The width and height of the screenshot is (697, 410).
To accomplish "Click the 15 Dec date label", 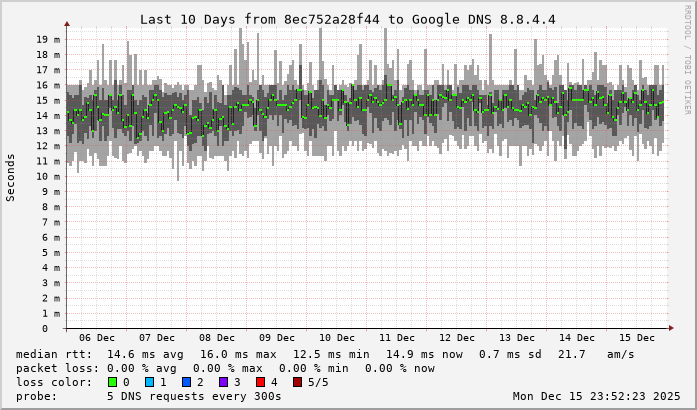I will coord(637,338).
